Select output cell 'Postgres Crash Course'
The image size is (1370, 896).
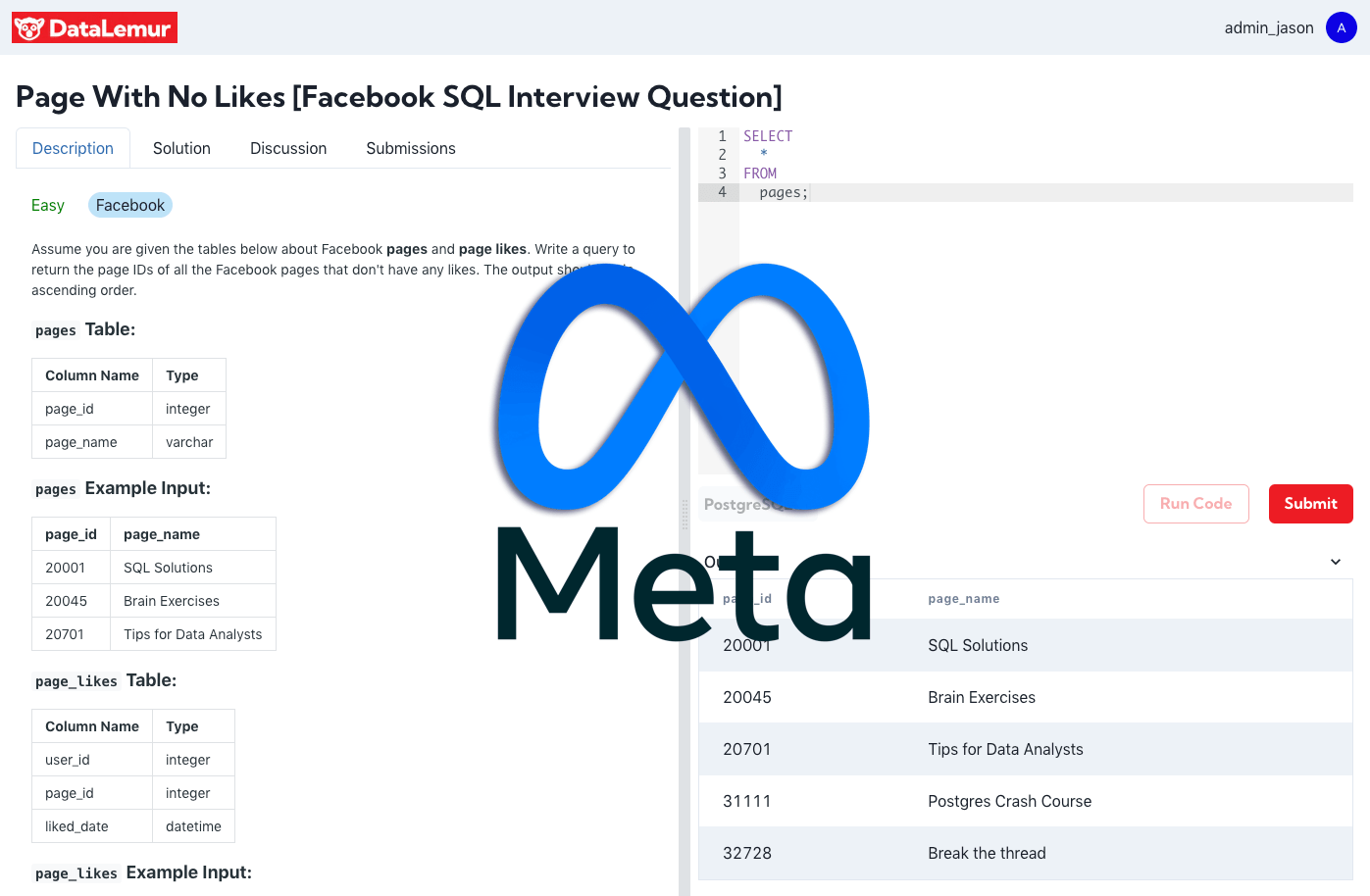1009,801
